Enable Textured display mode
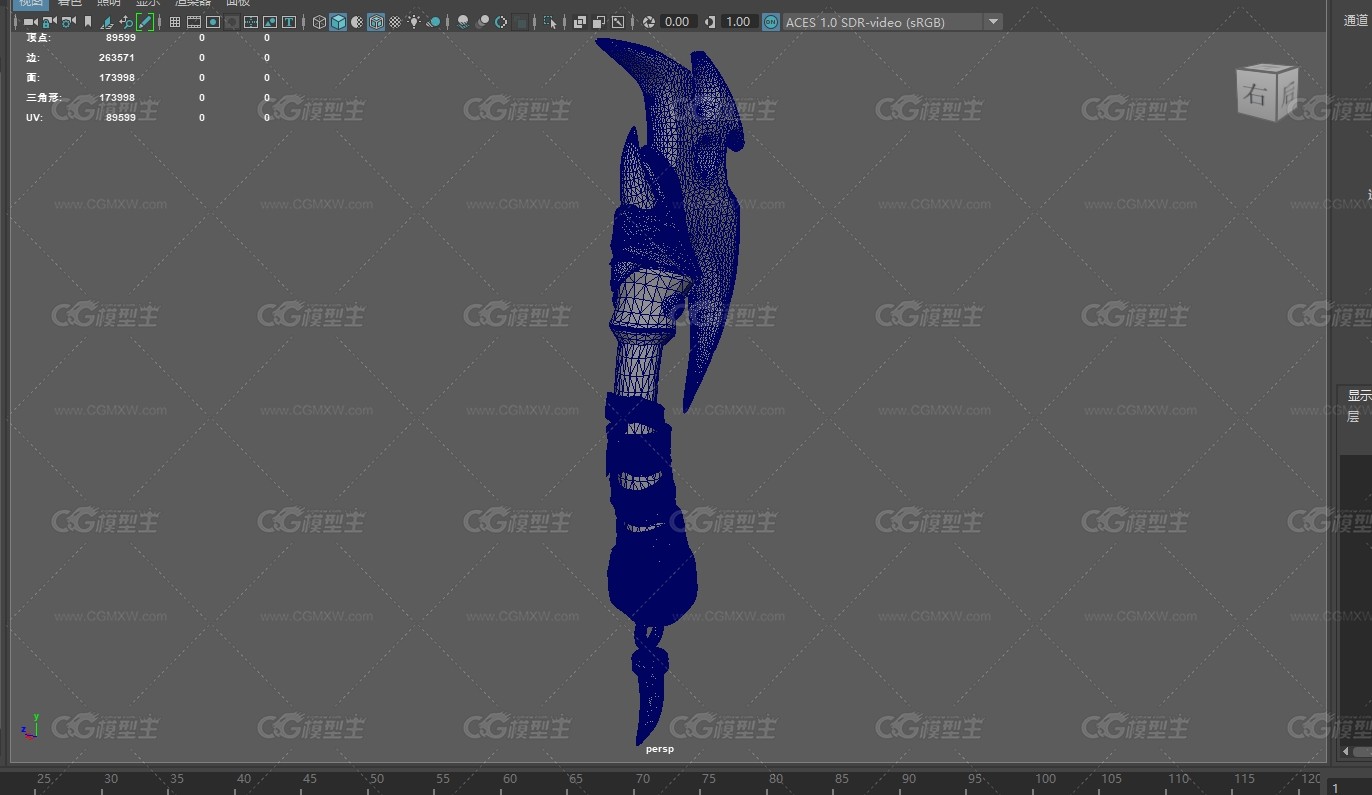This screenshot has height=795, width=1372. coord(395,21)
